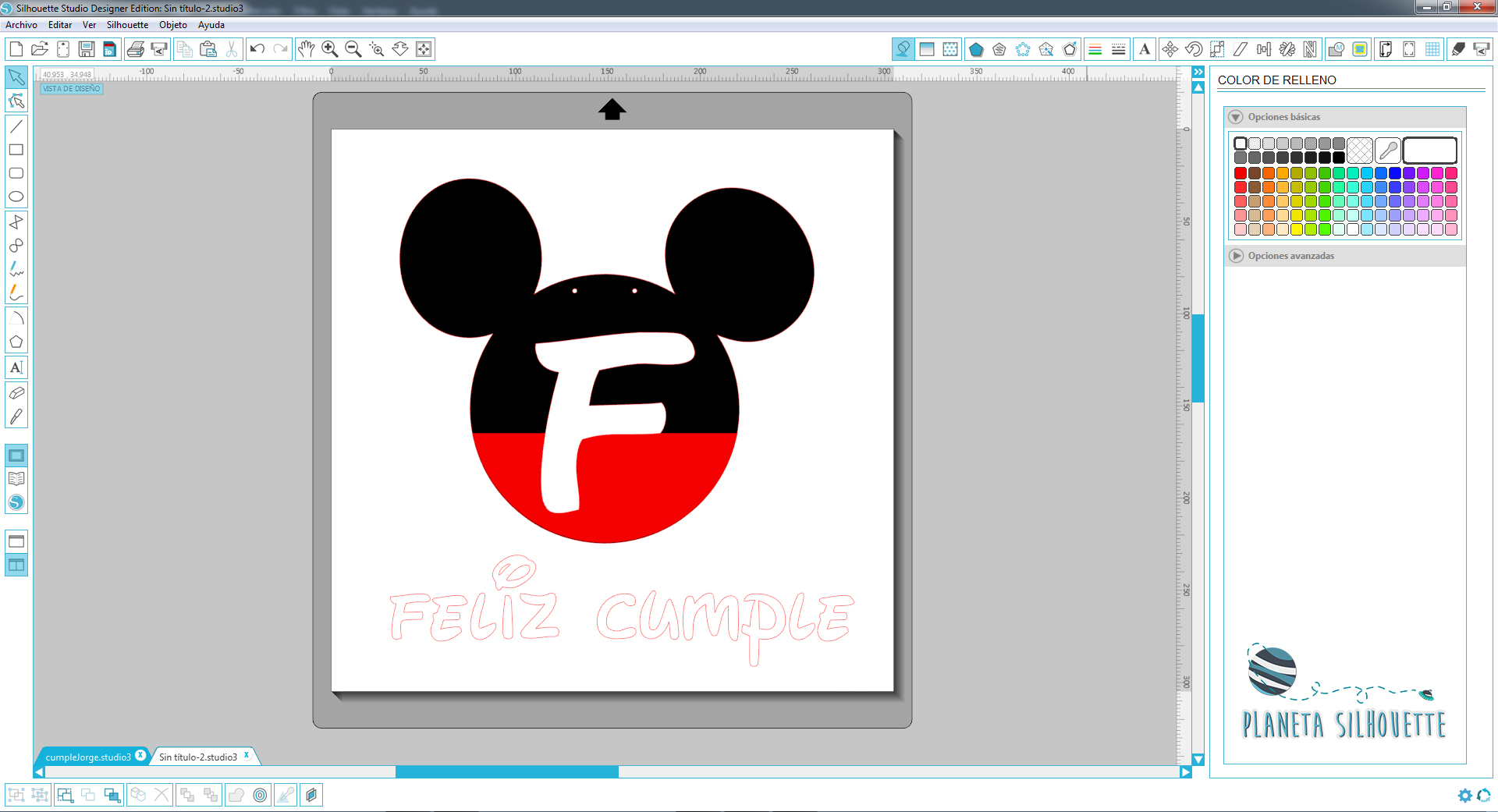Click the Open file folder icon

click(x=40, y=49)
